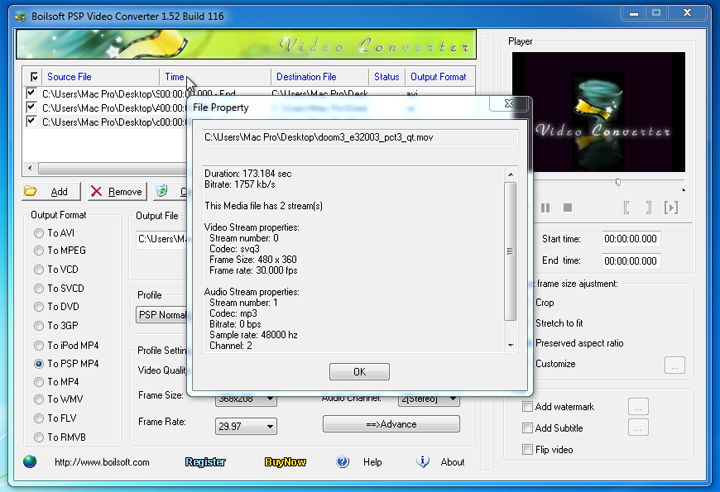Toggle the header select-all checkbox

pos(34,77)
